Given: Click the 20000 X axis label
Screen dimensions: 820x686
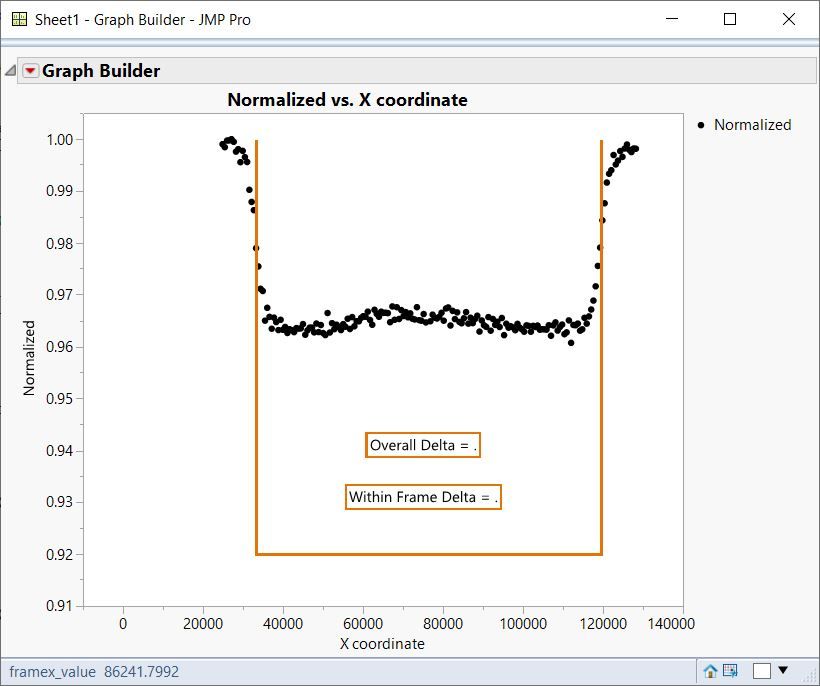Looking at the screenshot, I should pyautogui.click(x=203, y=623).
